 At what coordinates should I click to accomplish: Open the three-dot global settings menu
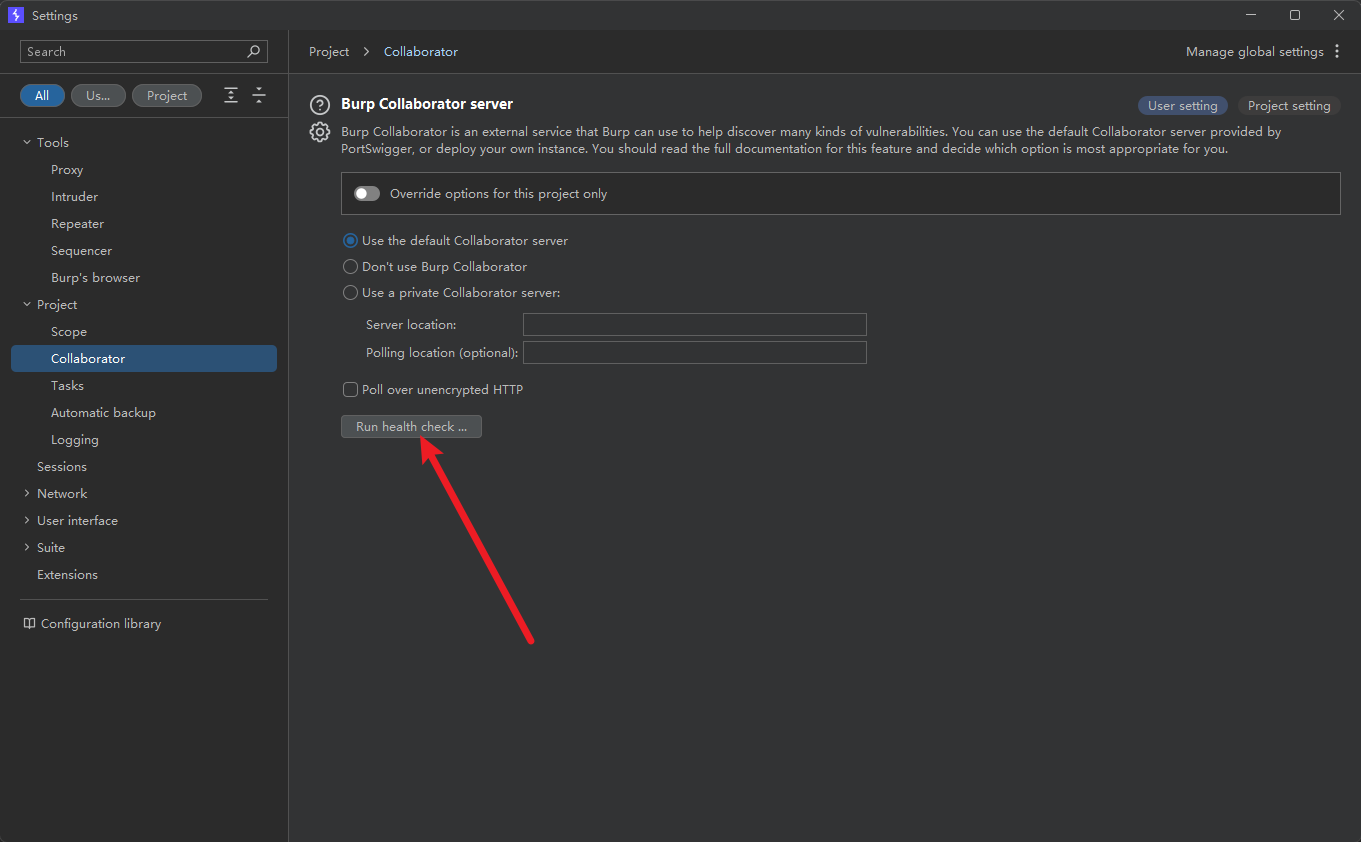[1337, 51]
